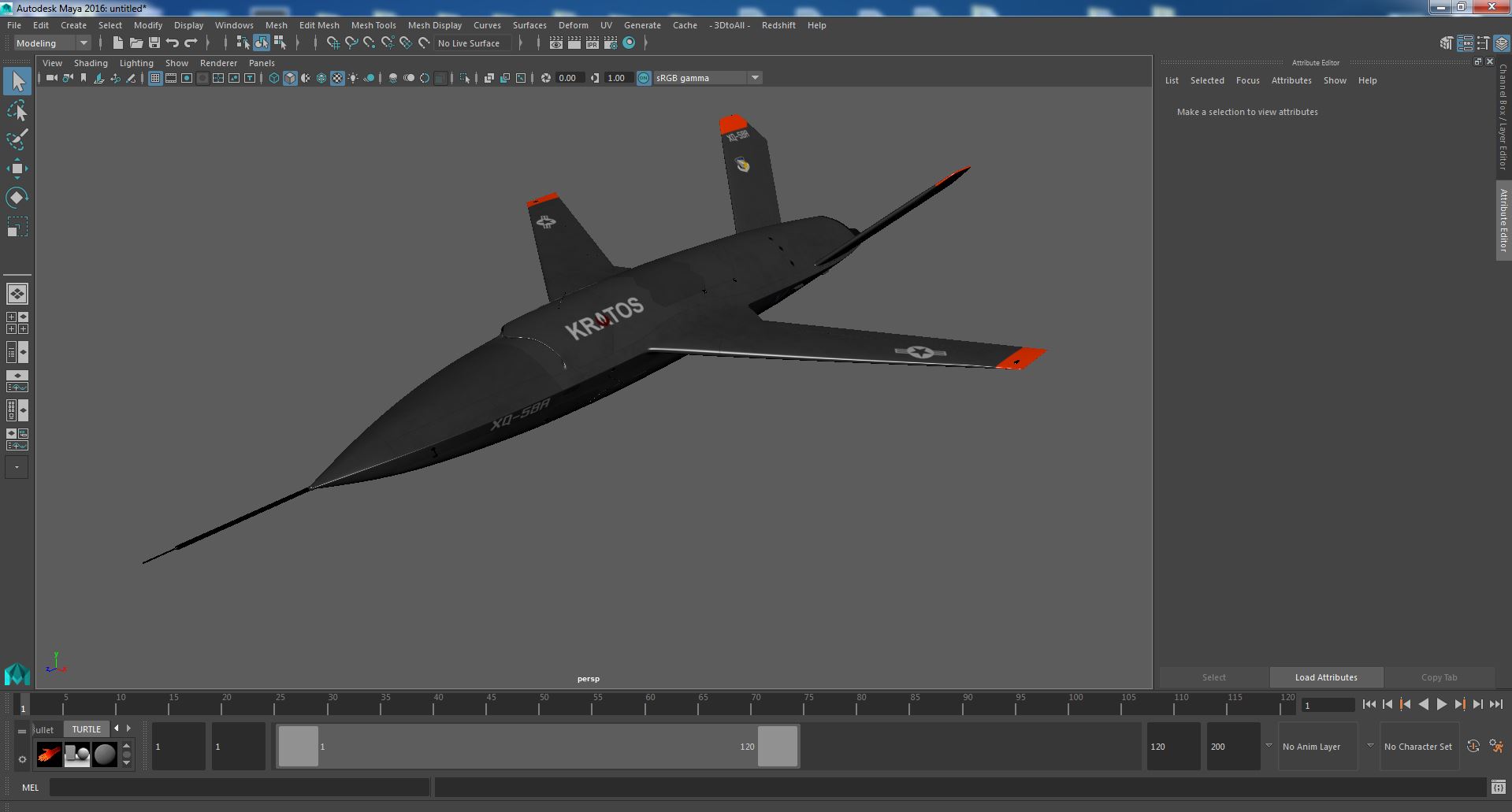Screen dimensions: 1512x812
Task: Save the scene with the disk icon
Action: point(154,43)
